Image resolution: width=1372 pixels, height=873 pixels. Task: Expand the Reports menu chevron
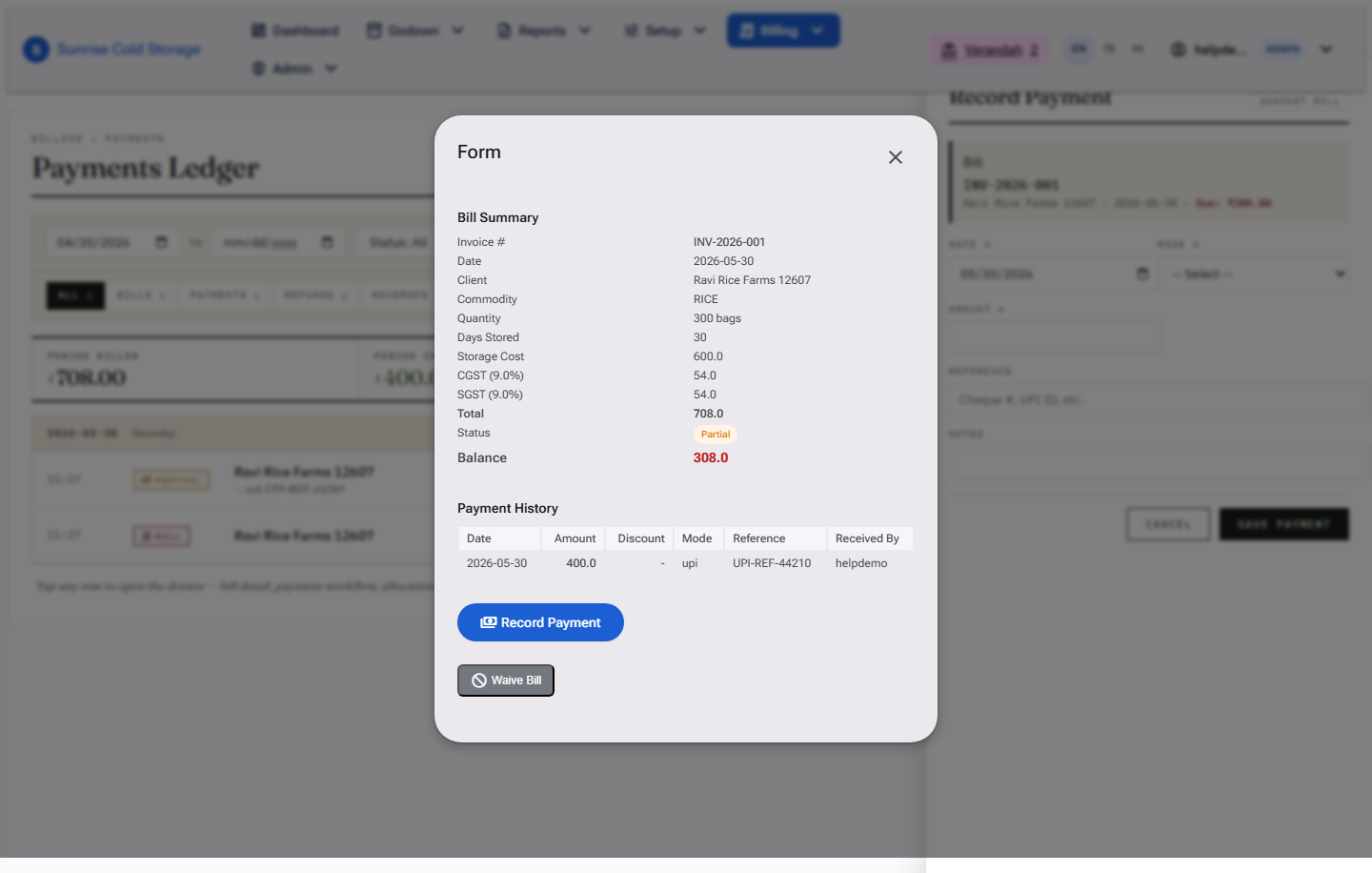tap(585, 30)
